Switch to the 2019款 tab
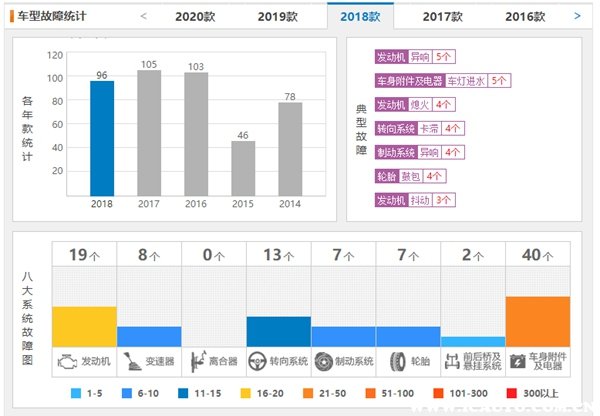The height and width of the screenshot is (416, 600). coord(277,16)
